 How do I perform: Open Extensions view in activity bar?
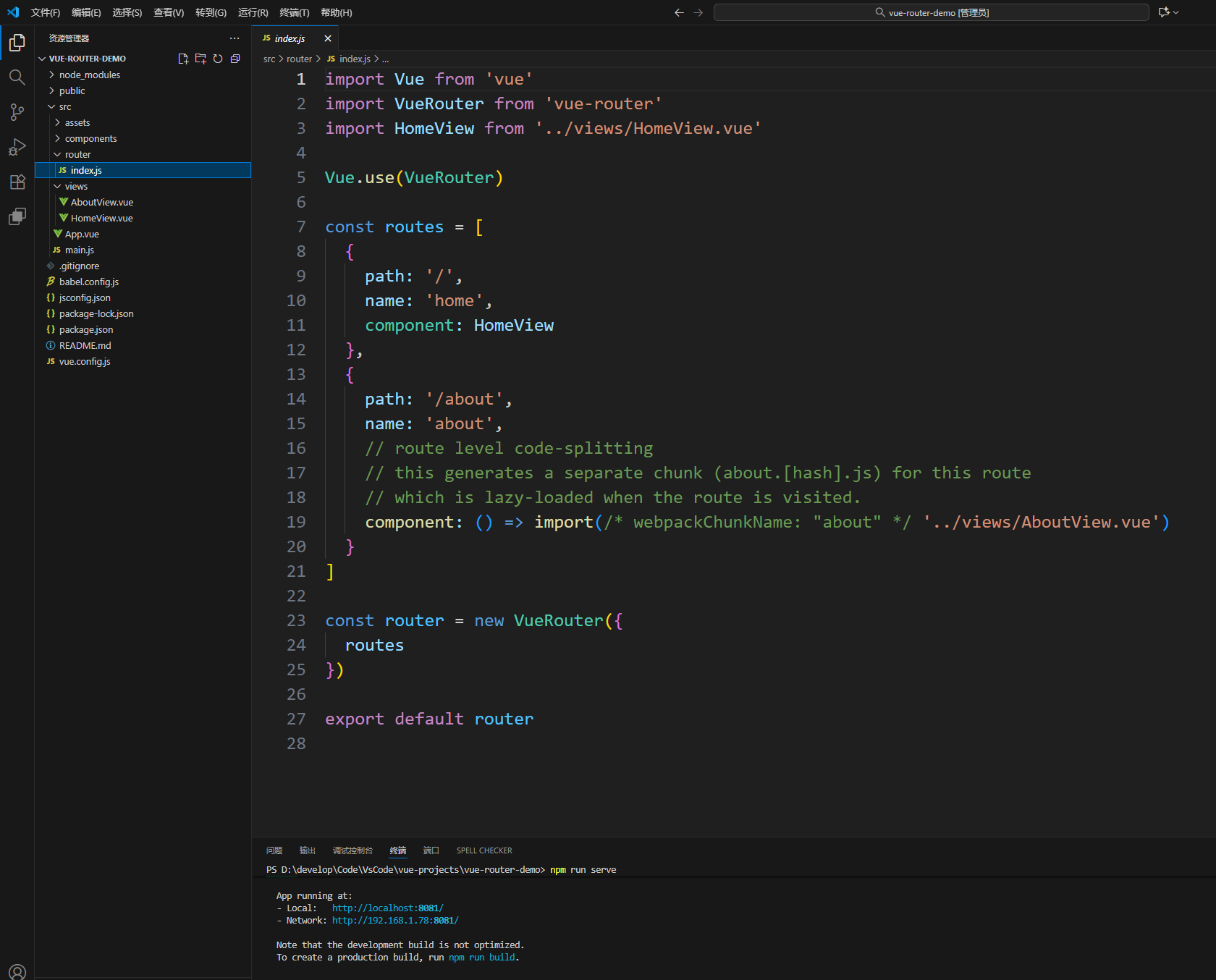pos(17,182)
